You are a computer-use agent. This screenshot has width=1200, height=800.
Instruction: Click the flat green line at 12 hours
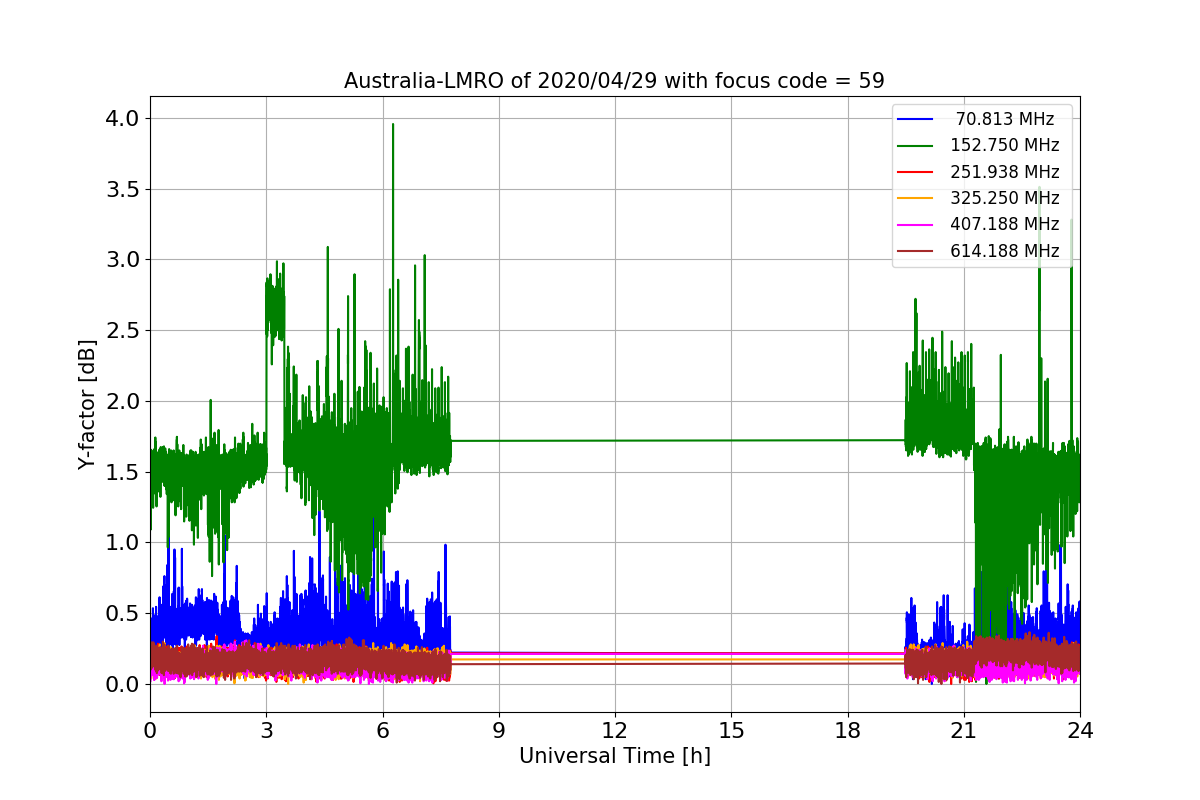point(615,440)
